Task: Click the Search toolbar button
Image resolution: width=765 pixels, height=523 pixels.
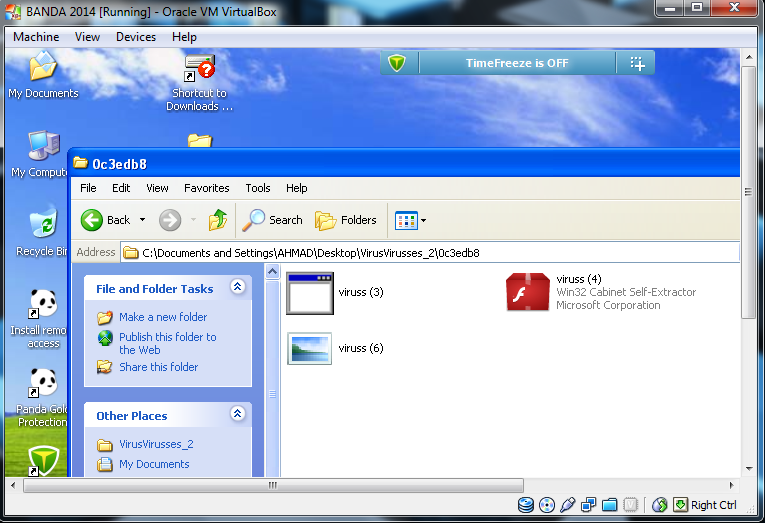Action: (273, 220)
